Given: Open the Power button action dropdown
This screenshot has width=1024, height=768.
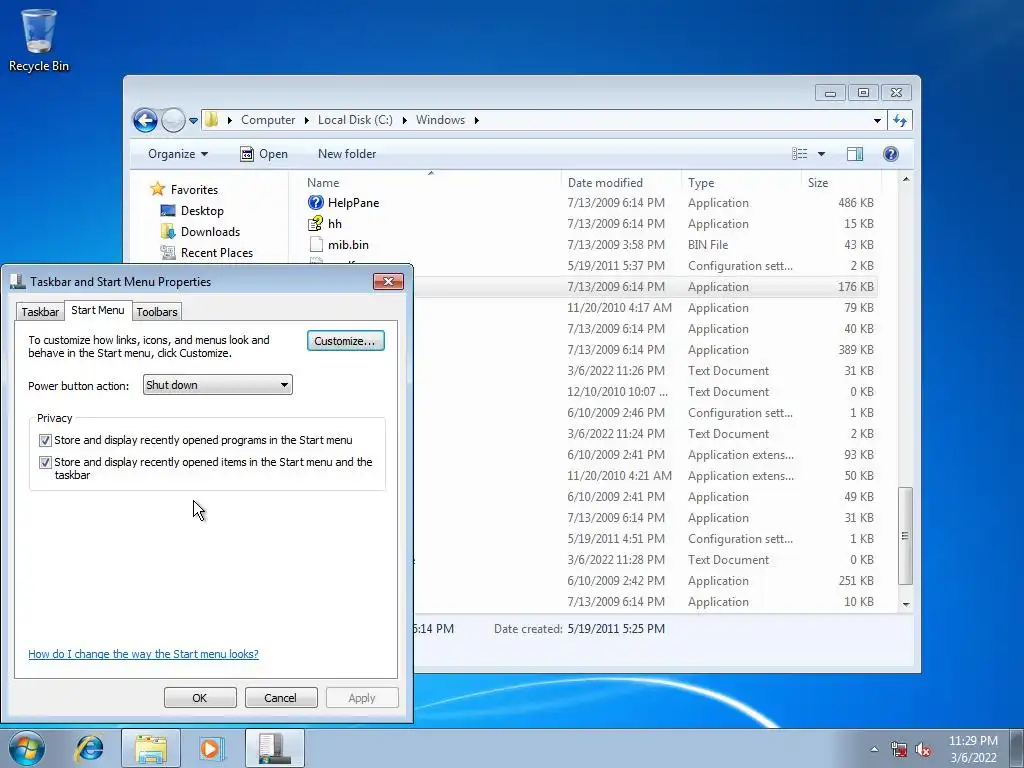Looking at the screenshot, I should [x=217, y=385].
